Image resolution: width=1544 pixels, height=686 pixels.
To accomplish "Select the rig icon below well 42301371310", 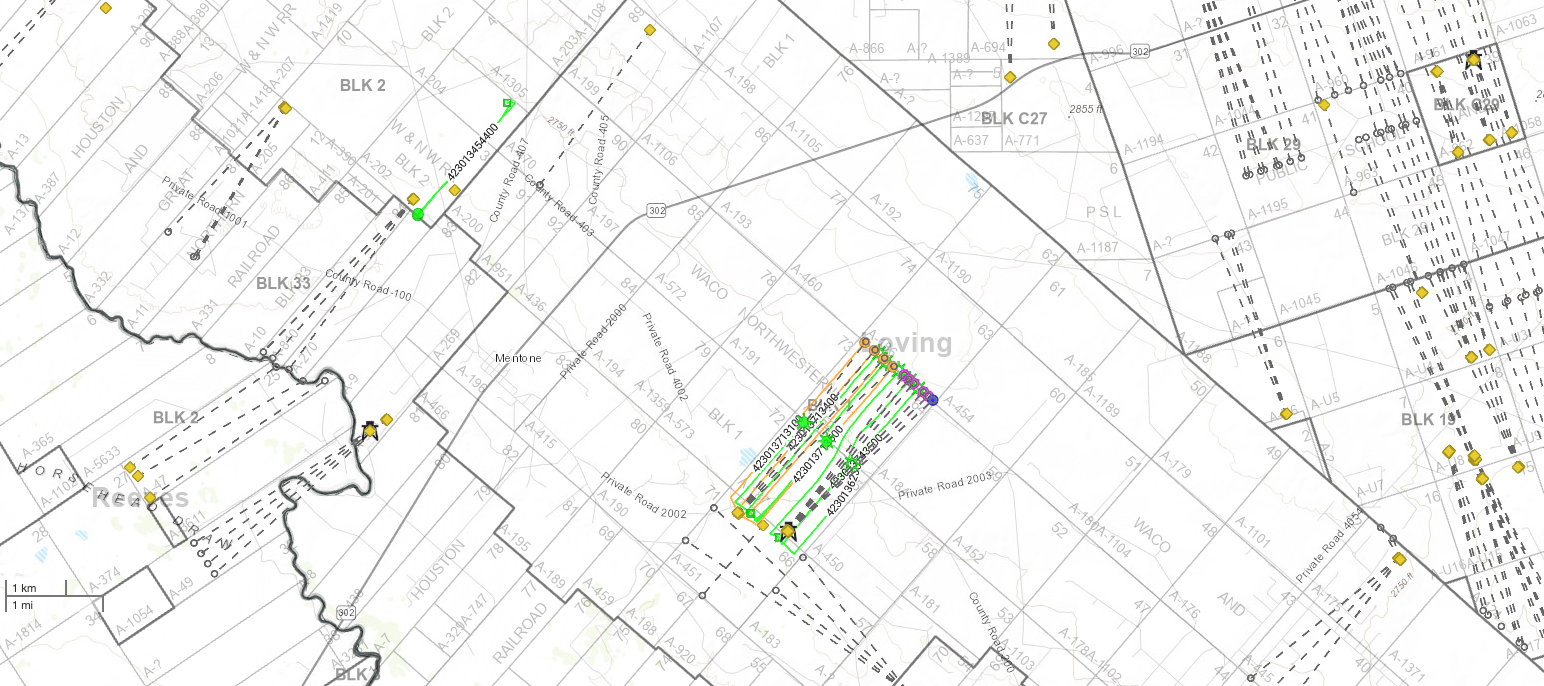I will tap(788, 530).
